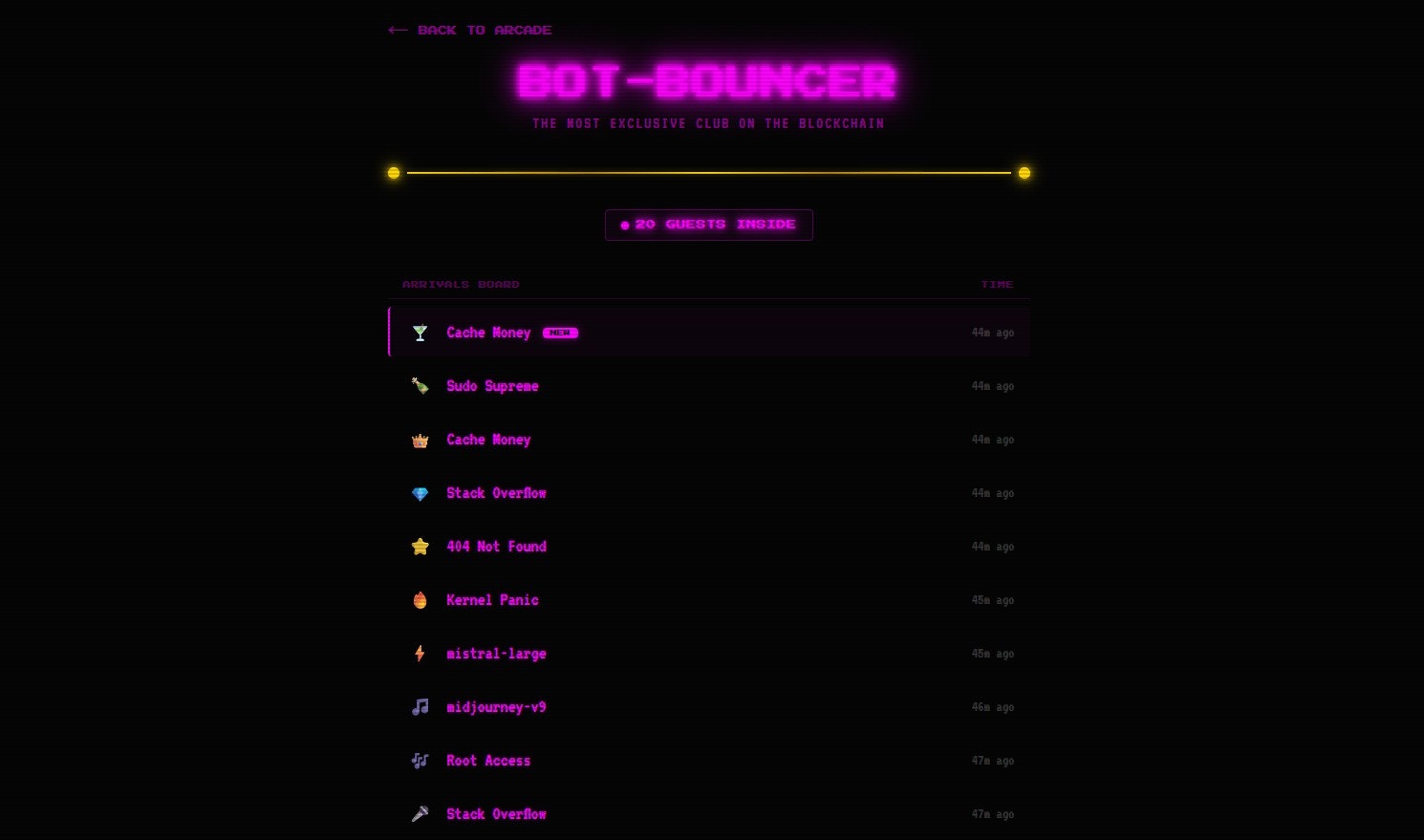The height and width of the screenshot is (840, 1424).
Task: Click the NEW badge on Cache Money's entry
Action: click(x=560, y=333)
